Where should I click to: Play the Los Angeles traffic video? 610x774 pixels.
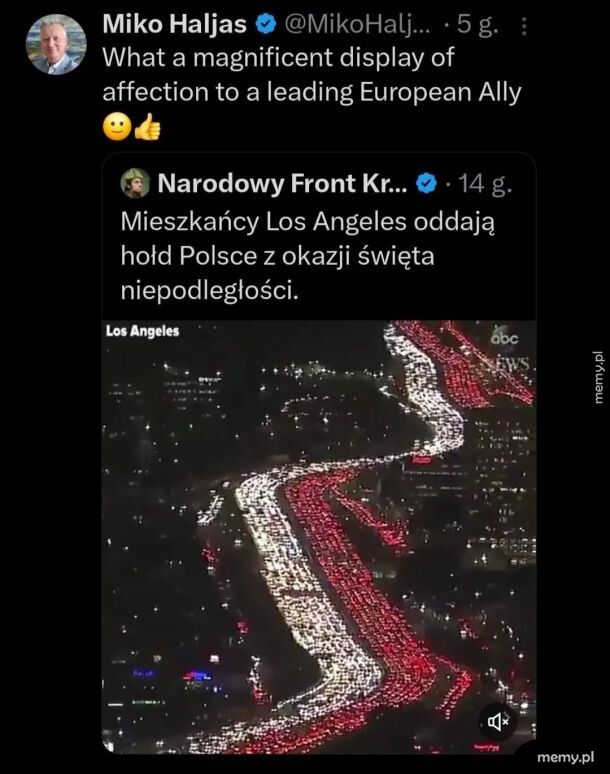pyautogui.click(x=319, y=537)
